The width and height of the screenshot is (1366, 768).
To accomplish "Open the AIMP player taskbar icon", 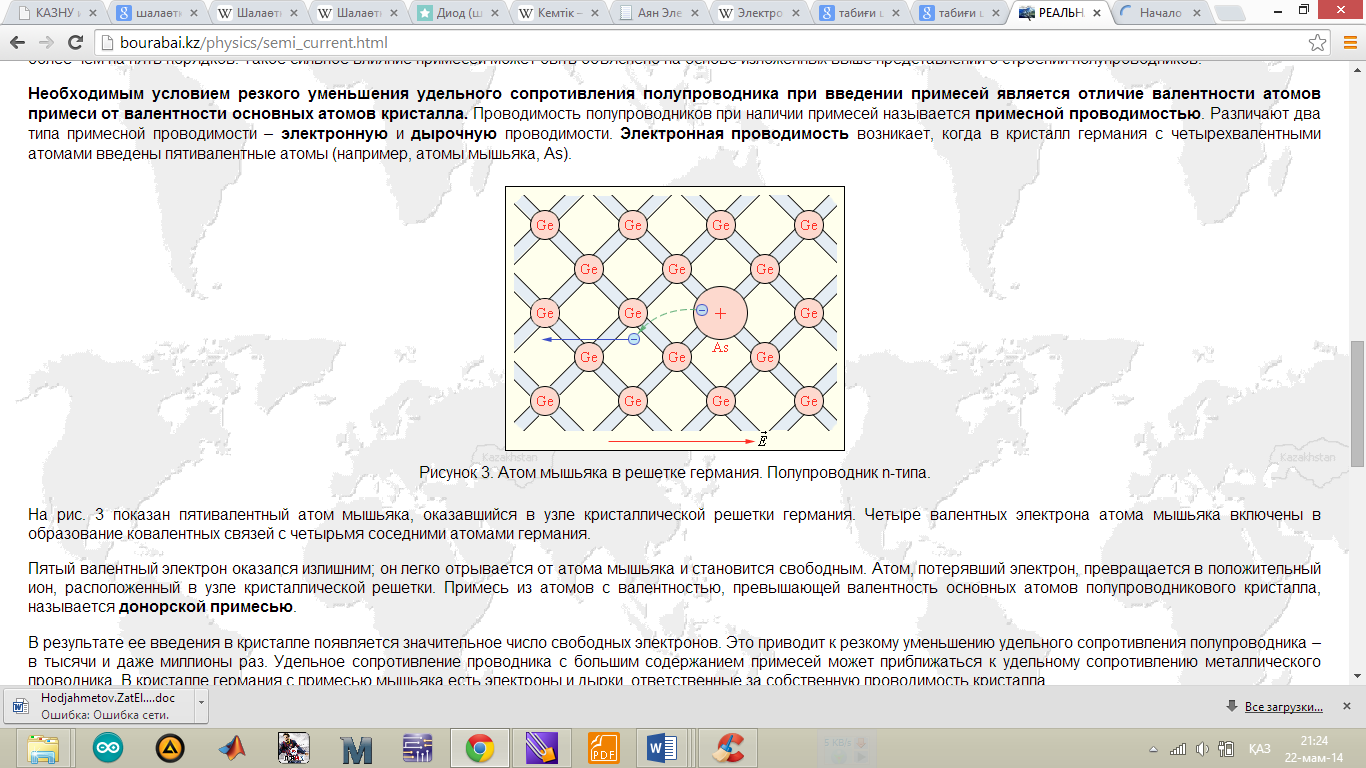I will point(170,747).
